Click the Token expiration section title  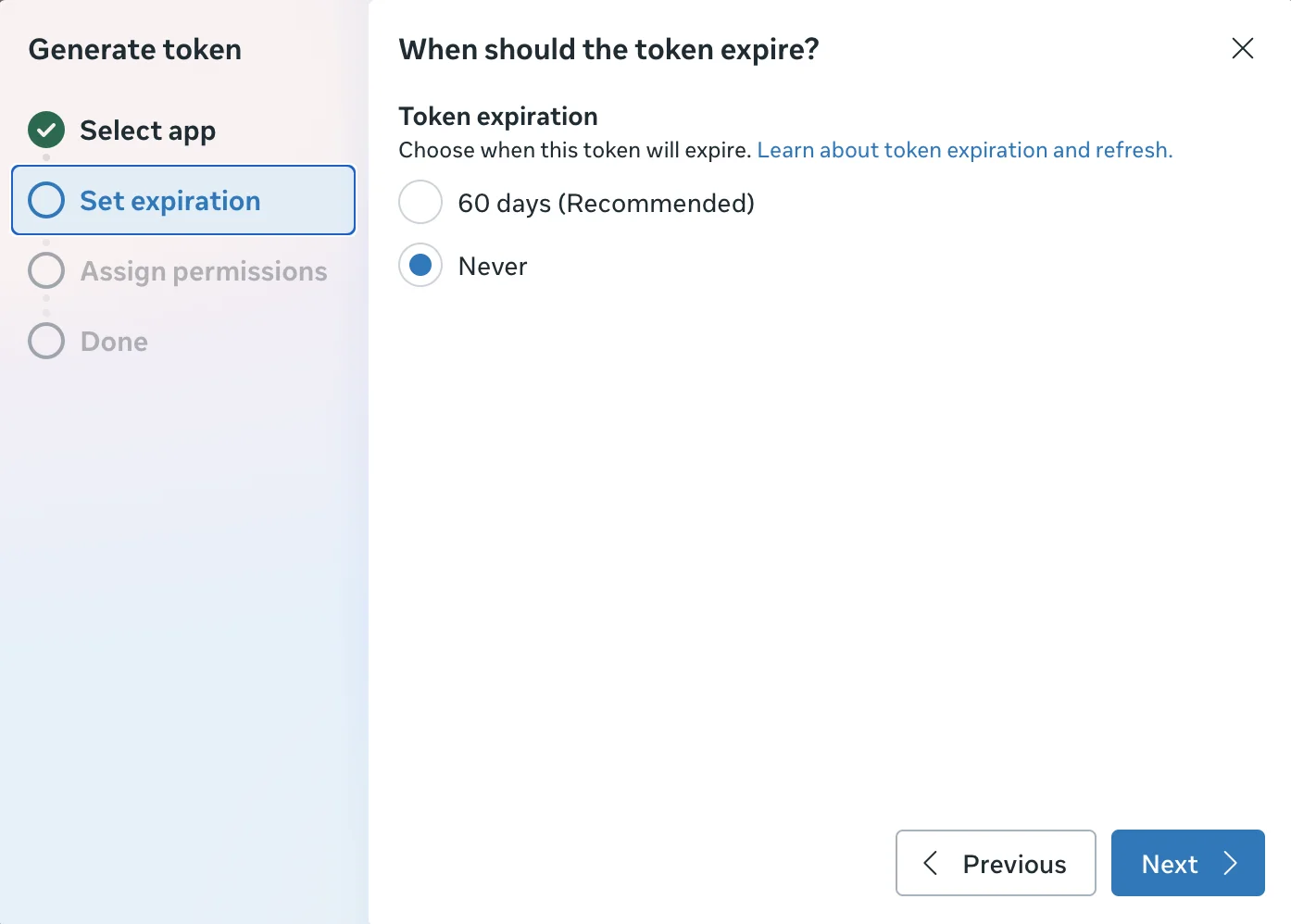[x=497, y=116]
